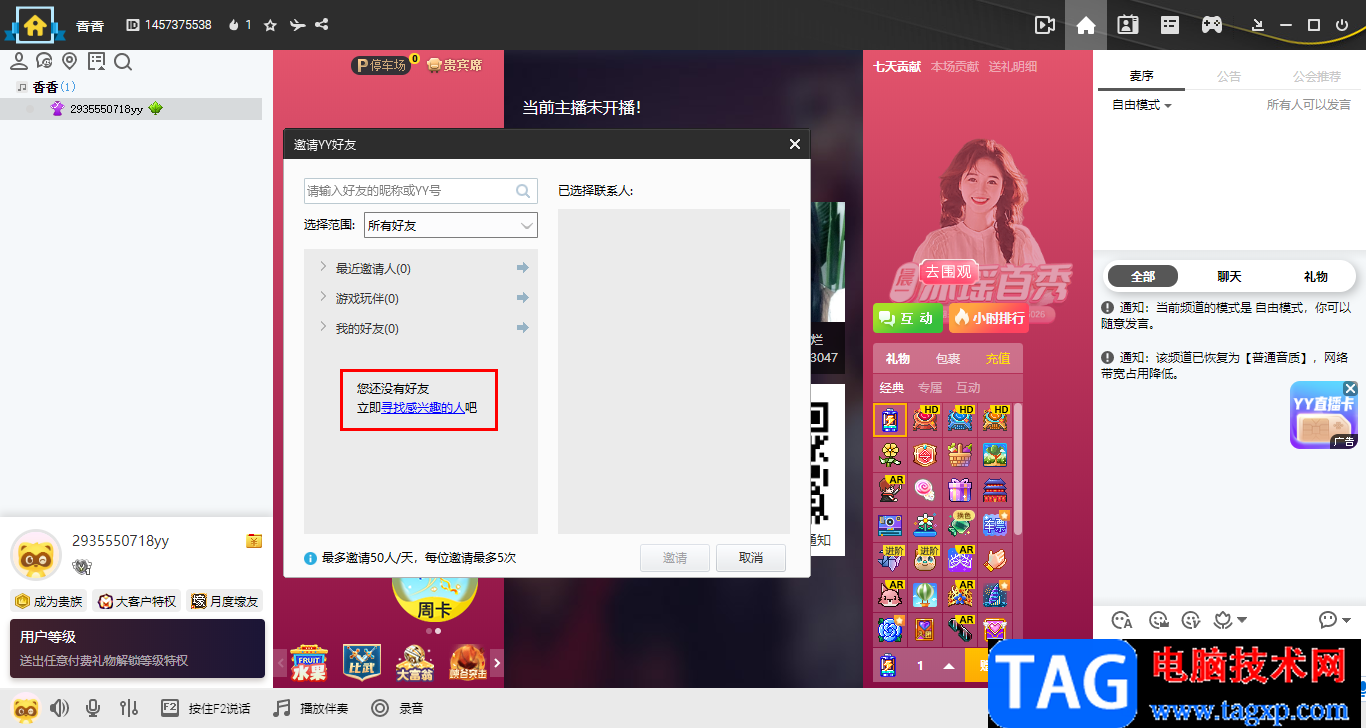
Task: Close the YY直播卡 advertisement
Action: [1349, 389]
